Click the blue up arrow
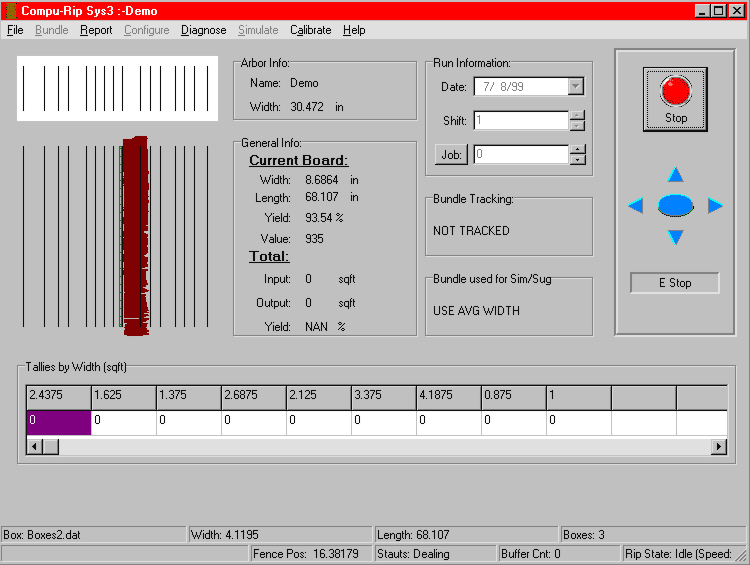 [x=675, y=175]
